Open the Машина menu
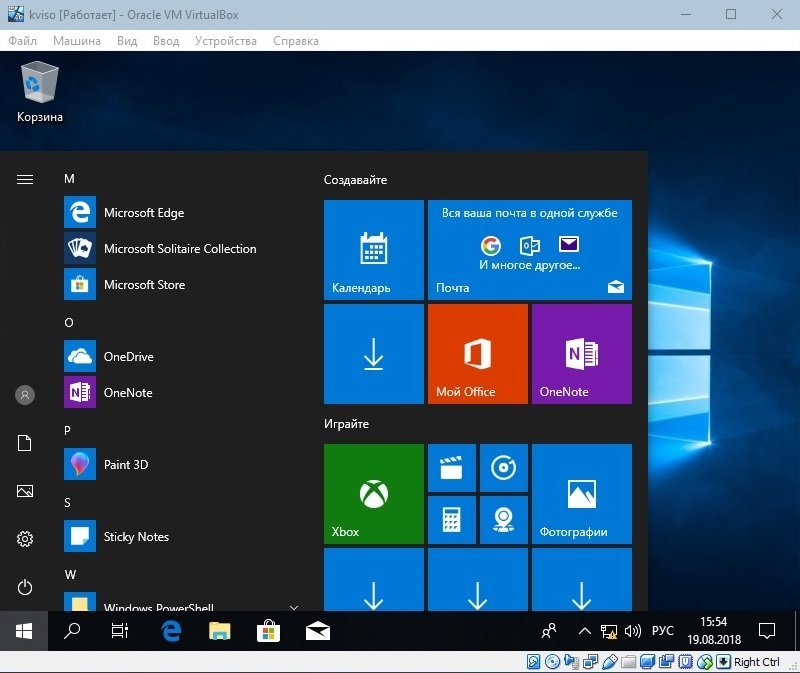 click(77, 41)
